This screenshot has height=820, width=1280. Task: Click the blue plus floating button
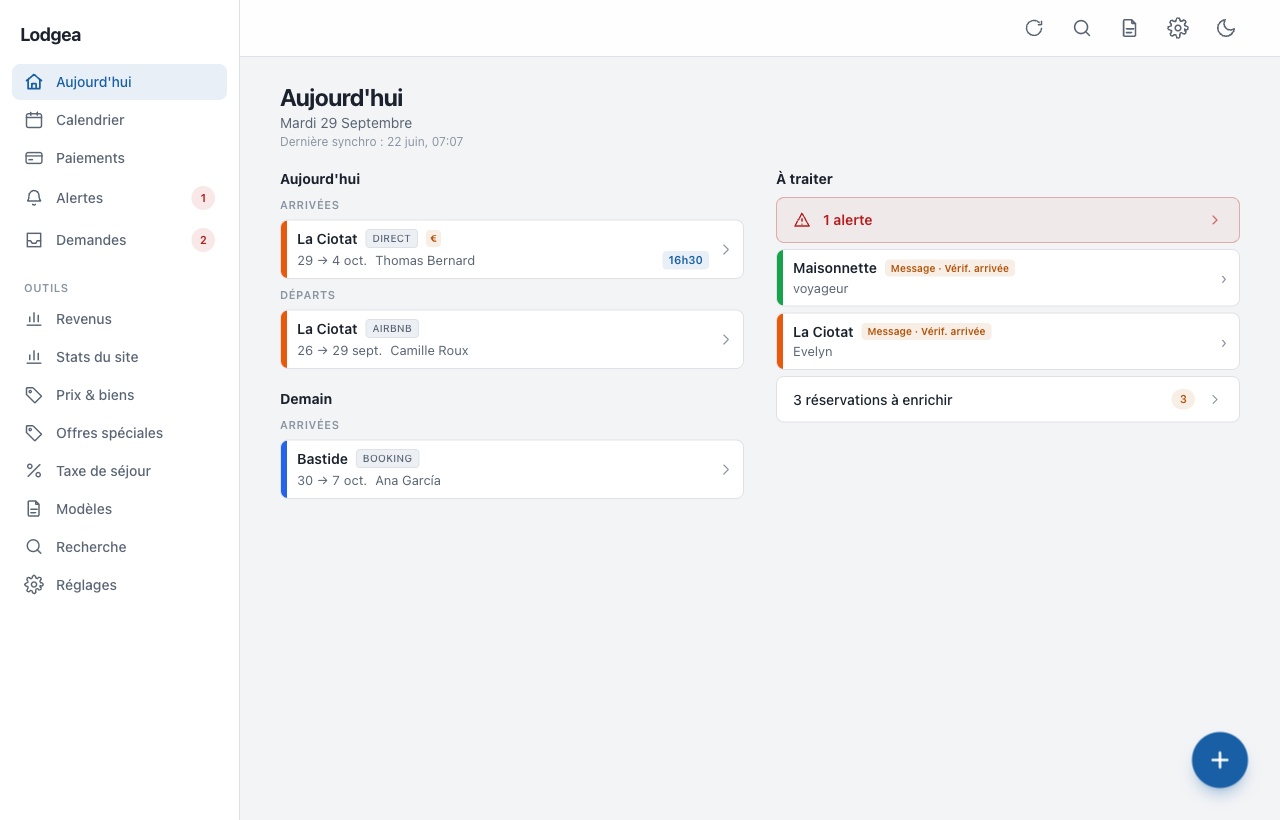coord(1220,760)
